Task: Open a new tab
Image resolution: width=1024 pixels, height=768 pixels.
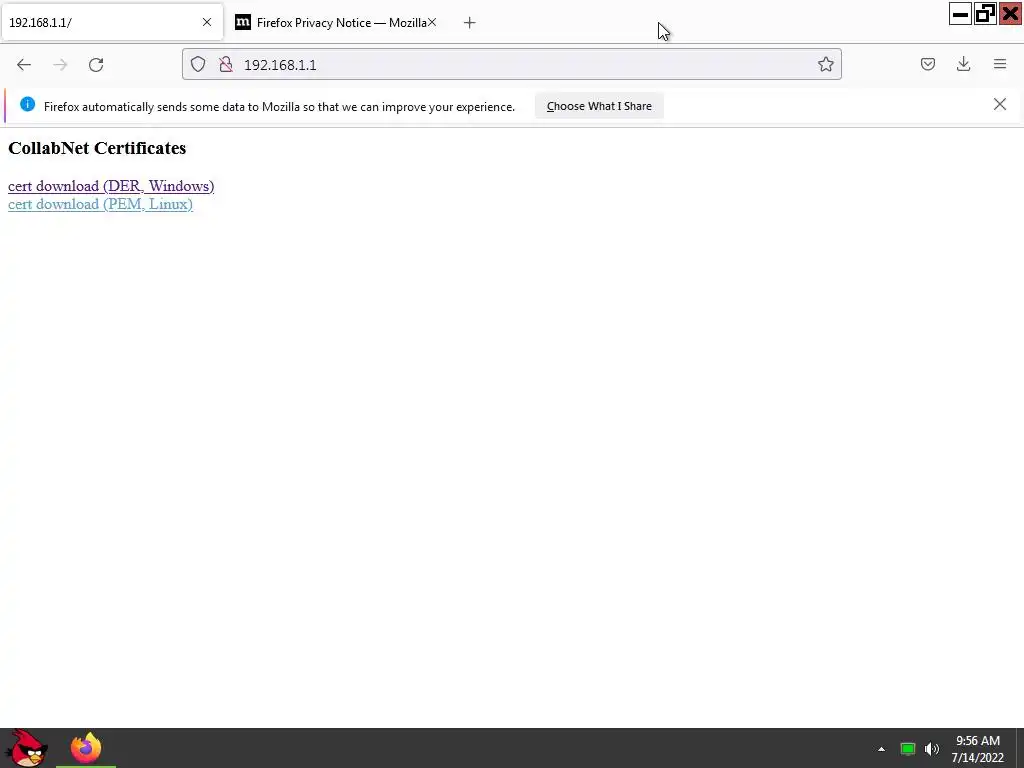Action: coord(470,23)
